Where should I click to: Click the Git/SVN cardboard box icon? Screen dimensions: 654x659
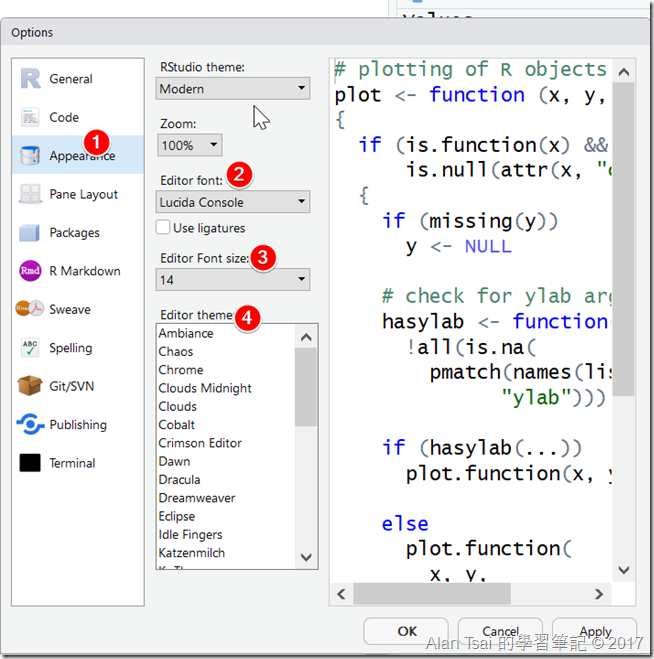[29, 385]
